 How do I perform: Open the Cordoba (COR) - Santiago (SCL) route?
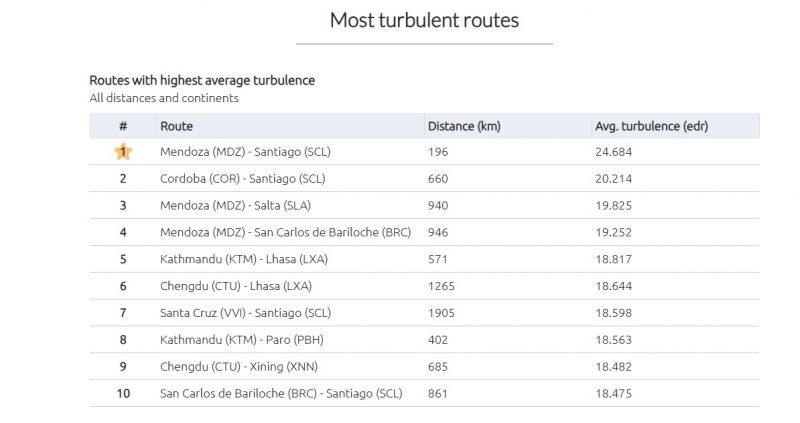pyautogui.click(x=243, y=179)
